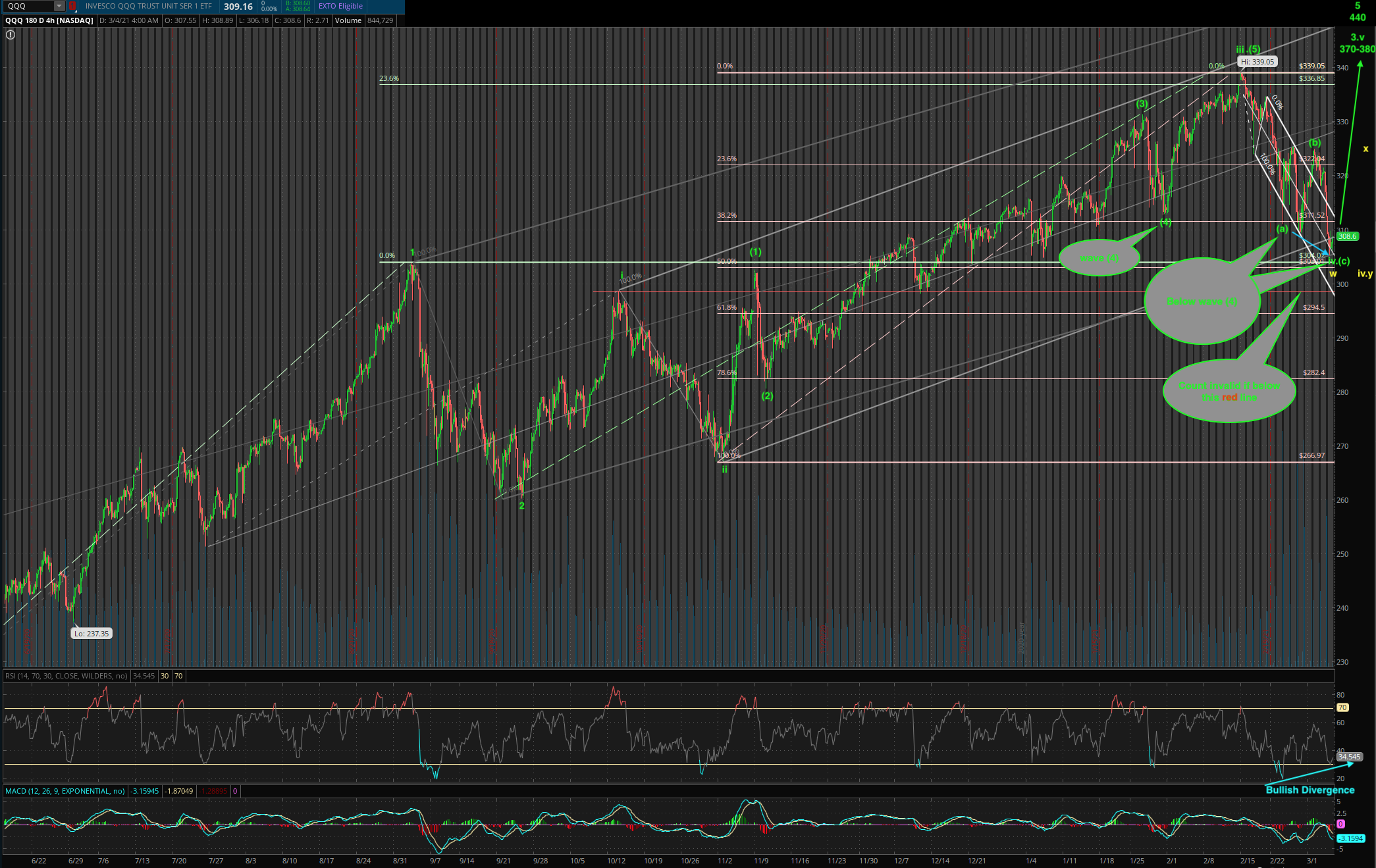Click the bid price B: 308.60
Image resolution: width=1376 pixels, height=868 pixels.
point(298,3)
